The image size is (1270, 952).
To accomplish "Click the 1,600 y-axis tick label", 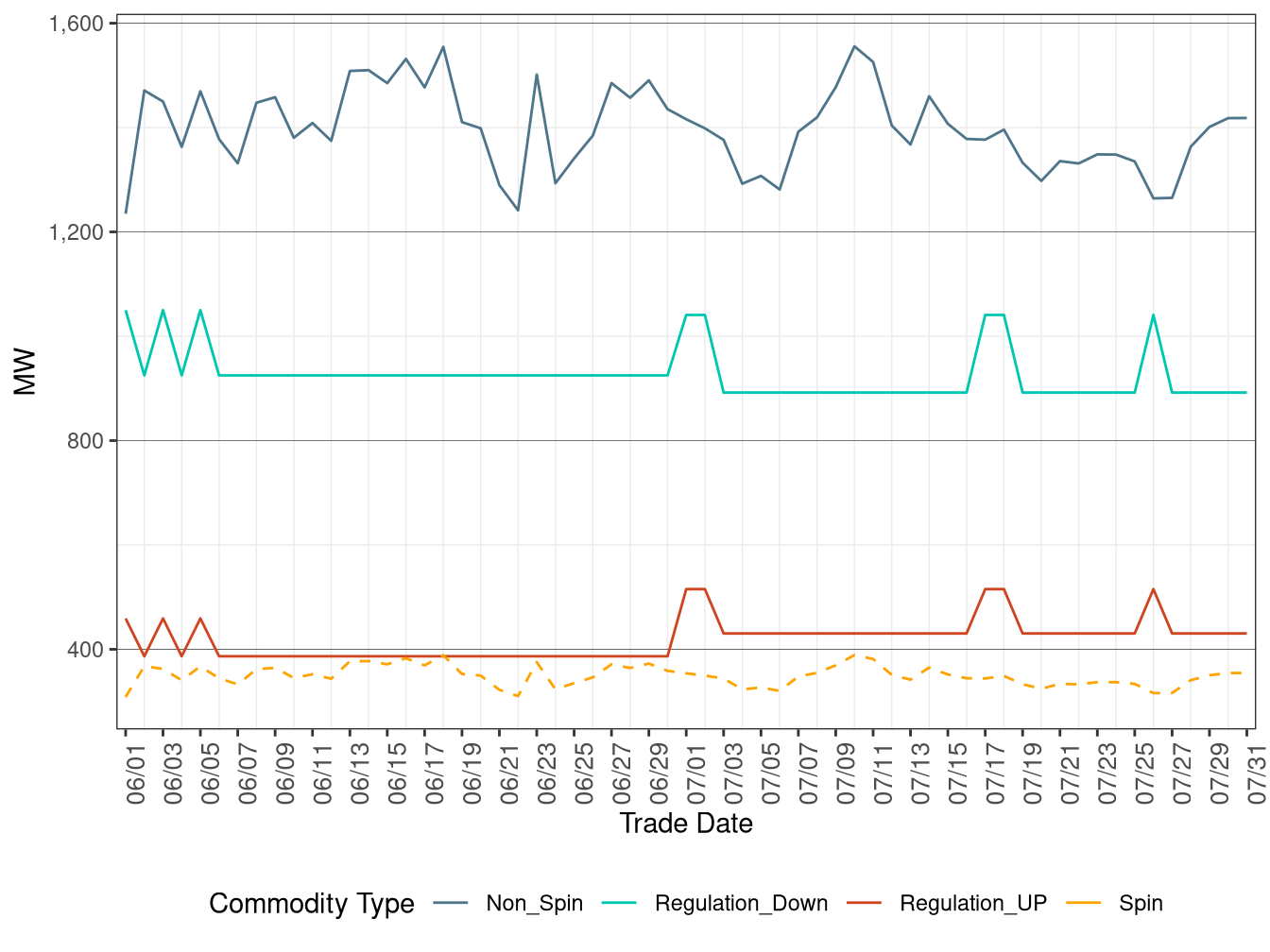I will [77, 24].
